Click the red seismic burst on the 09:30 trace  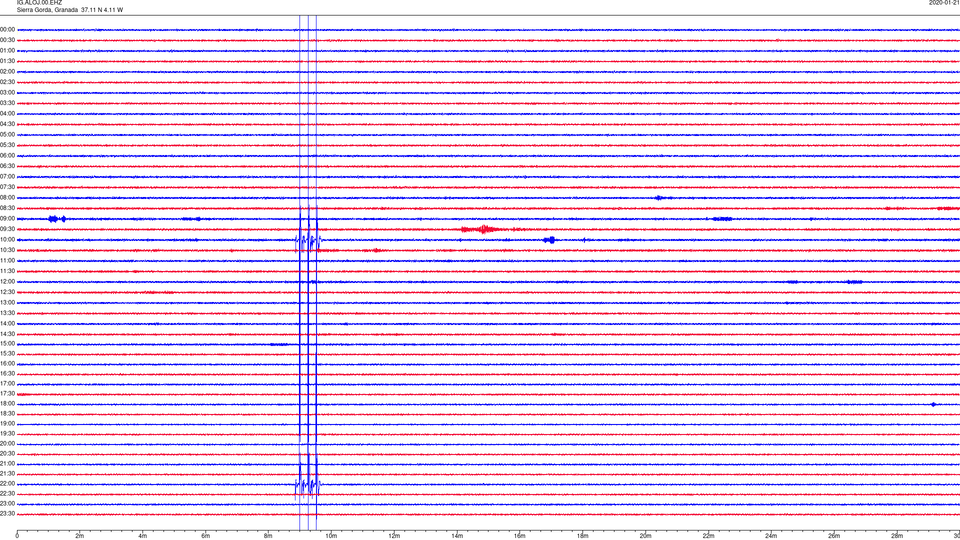tap(485, 230)
